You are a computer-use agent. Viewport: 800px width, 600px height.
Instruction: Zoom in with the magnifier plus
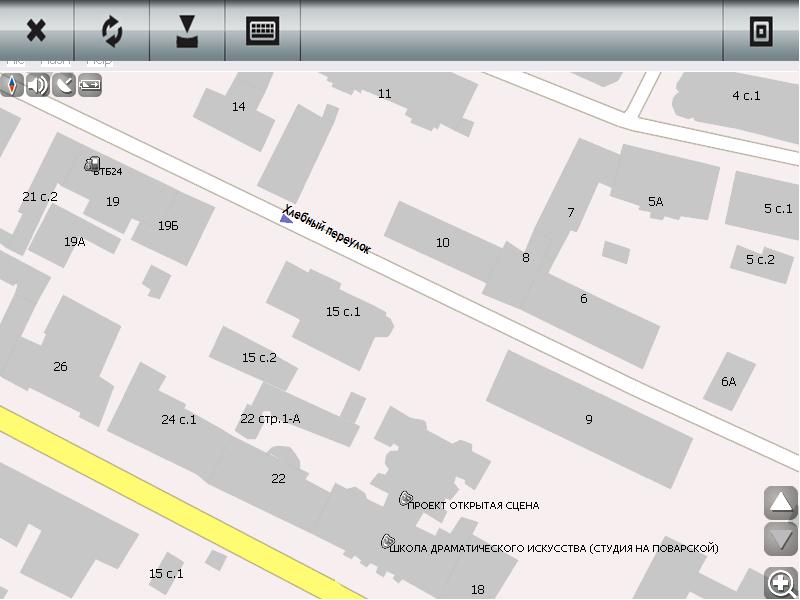pos(781,583)
